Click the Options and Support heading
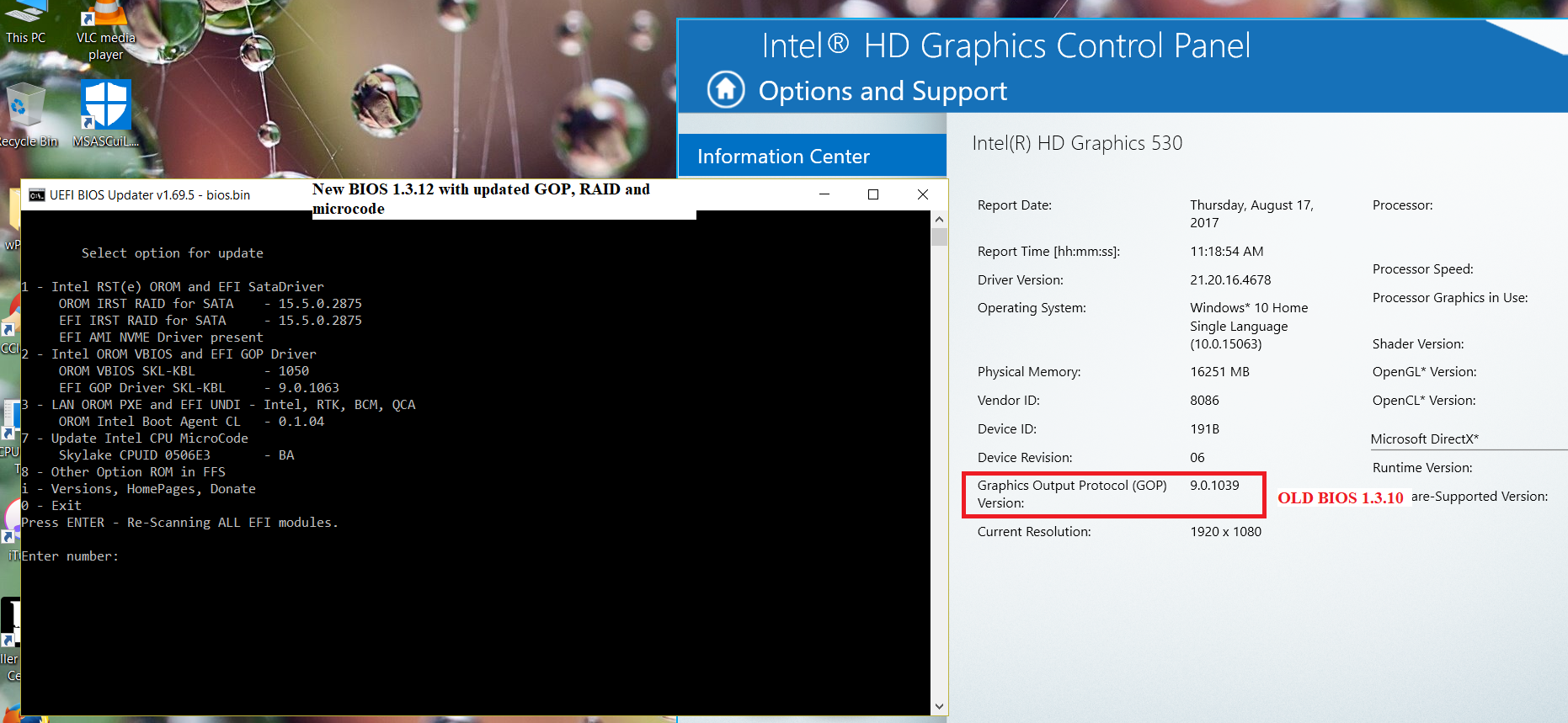This screenshot has width=1568, height=723. pos(883,91)
